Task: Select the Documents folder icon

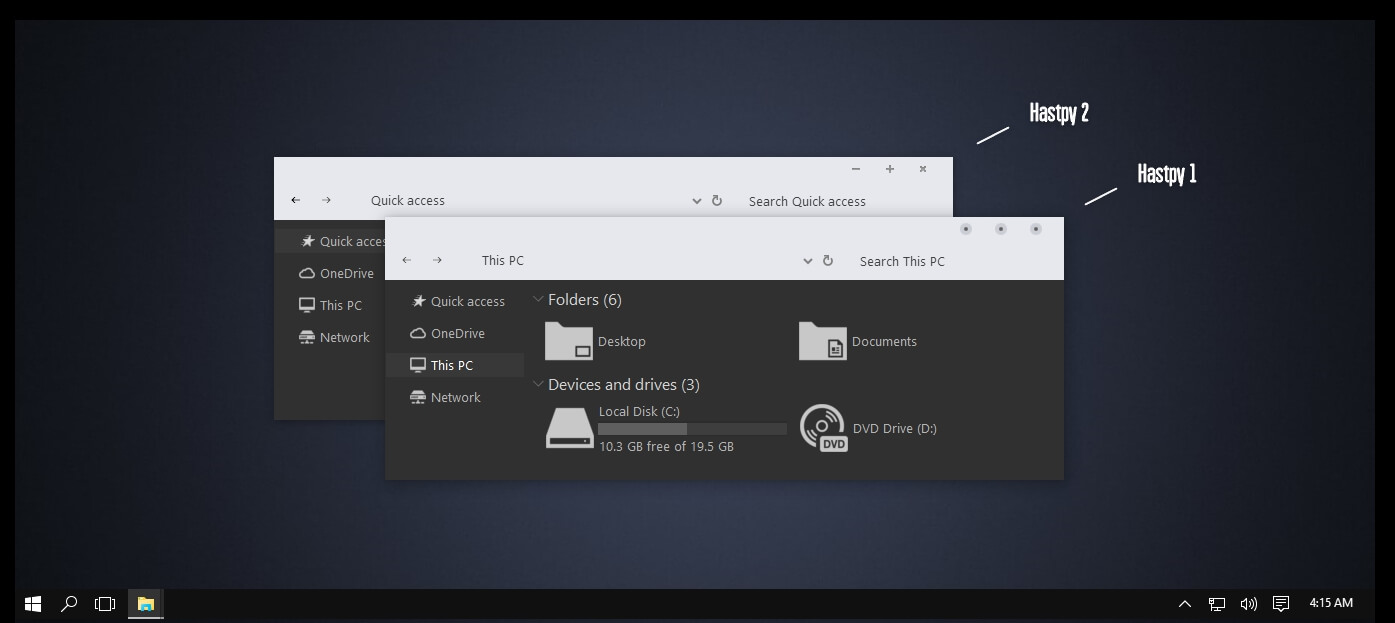Action: pos(823,341)
